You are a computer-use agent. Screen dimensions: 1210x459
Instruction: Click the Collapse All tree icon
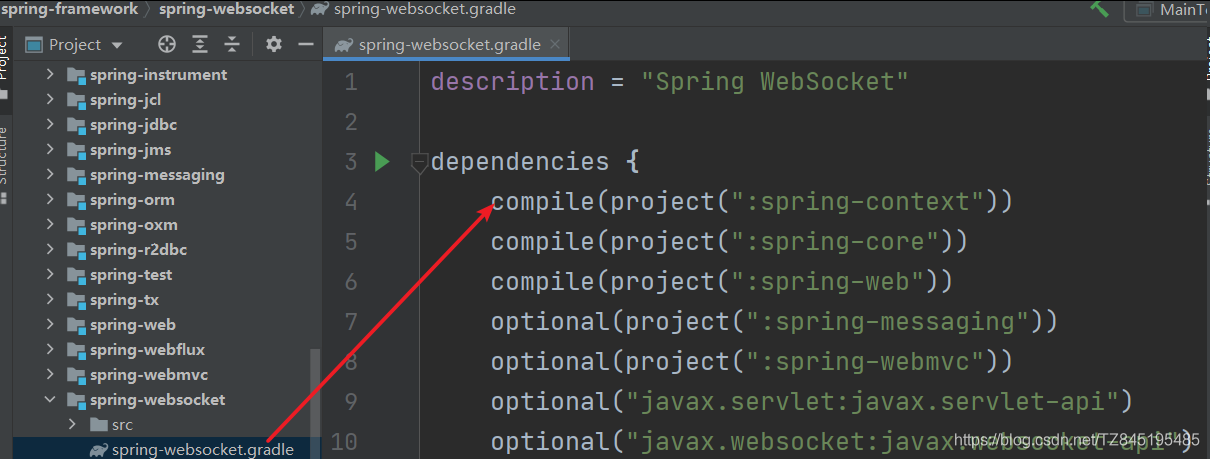[232, 44]
